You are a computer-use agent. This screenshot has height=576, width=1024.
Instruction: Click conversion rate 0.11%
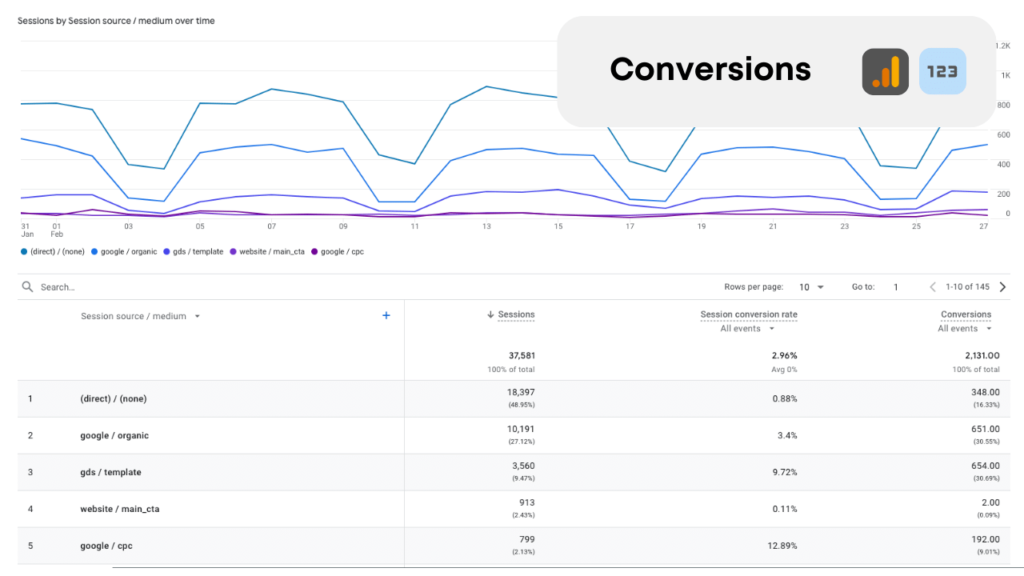[784, 509]
